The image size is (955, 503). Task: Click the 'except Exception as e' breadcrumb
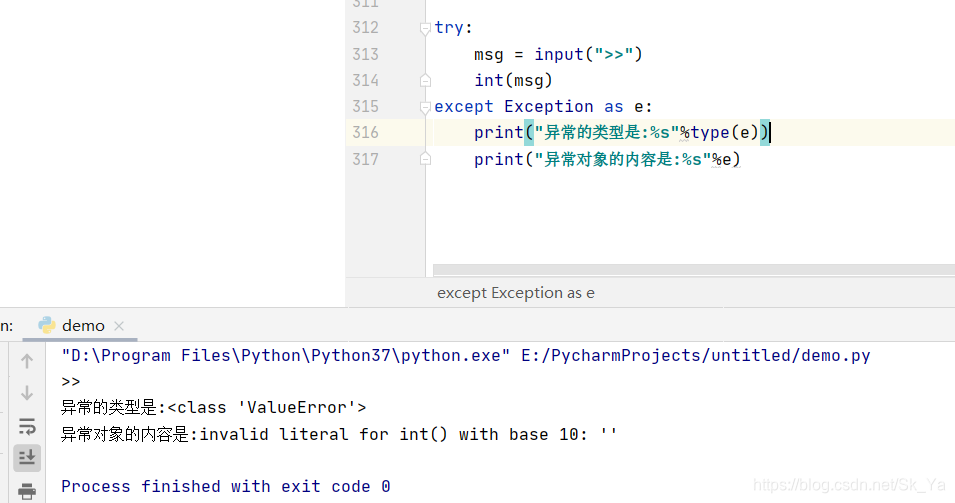coord(516,293)
